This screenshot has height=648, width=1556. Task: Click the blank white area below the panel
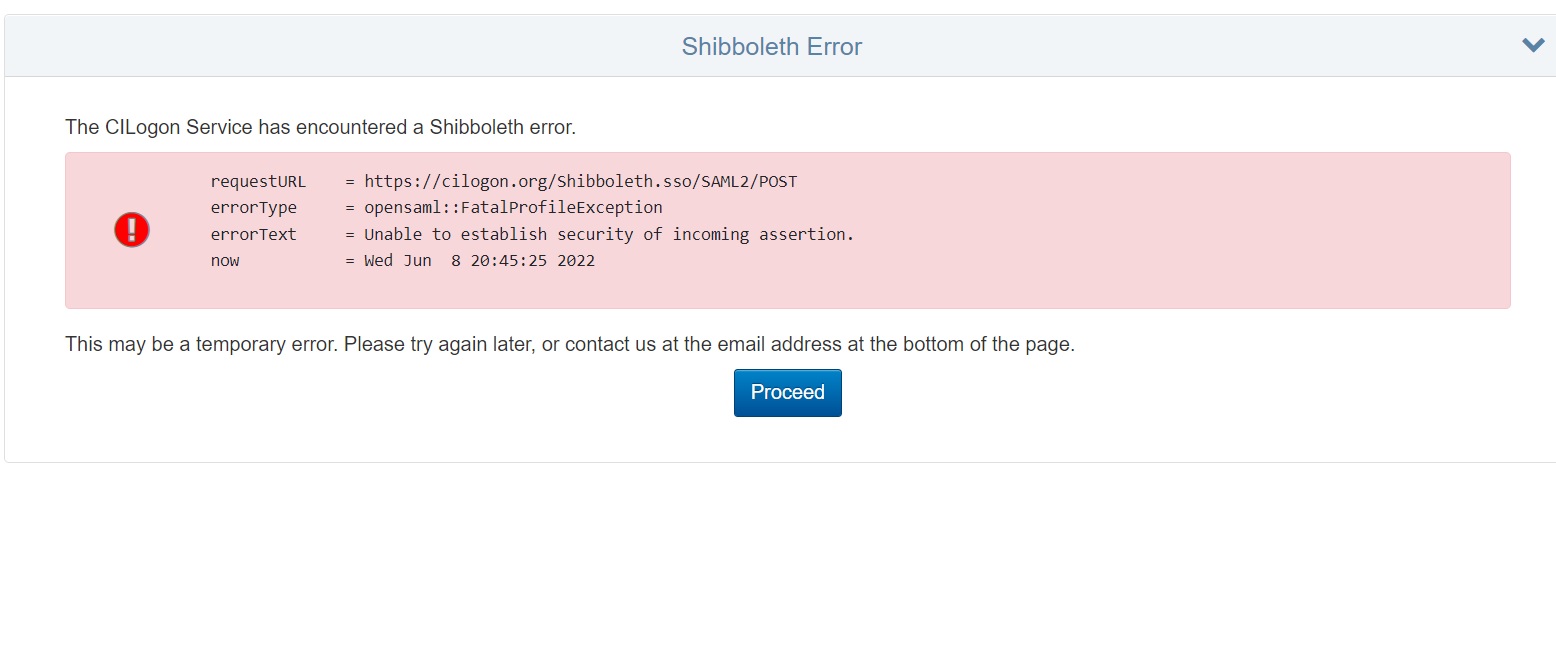pyautogui.click(x=778, y=555)
